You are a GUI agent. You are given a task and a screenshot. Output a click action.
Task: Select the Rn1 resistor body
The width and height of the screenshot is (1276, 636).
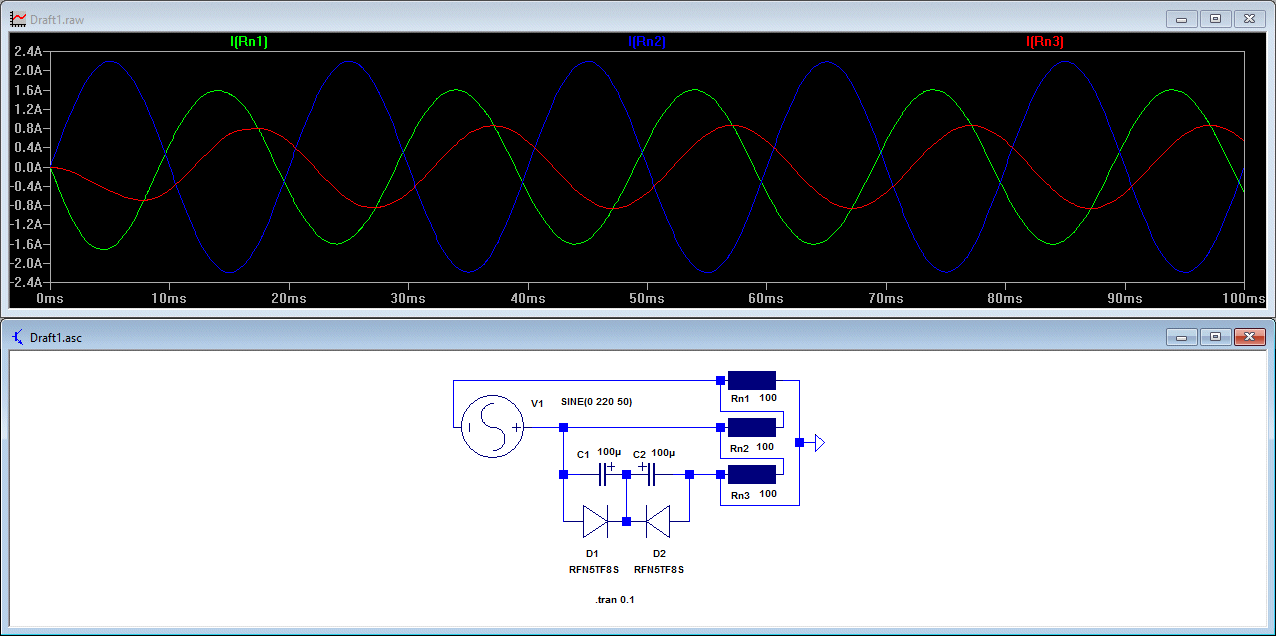751,380
